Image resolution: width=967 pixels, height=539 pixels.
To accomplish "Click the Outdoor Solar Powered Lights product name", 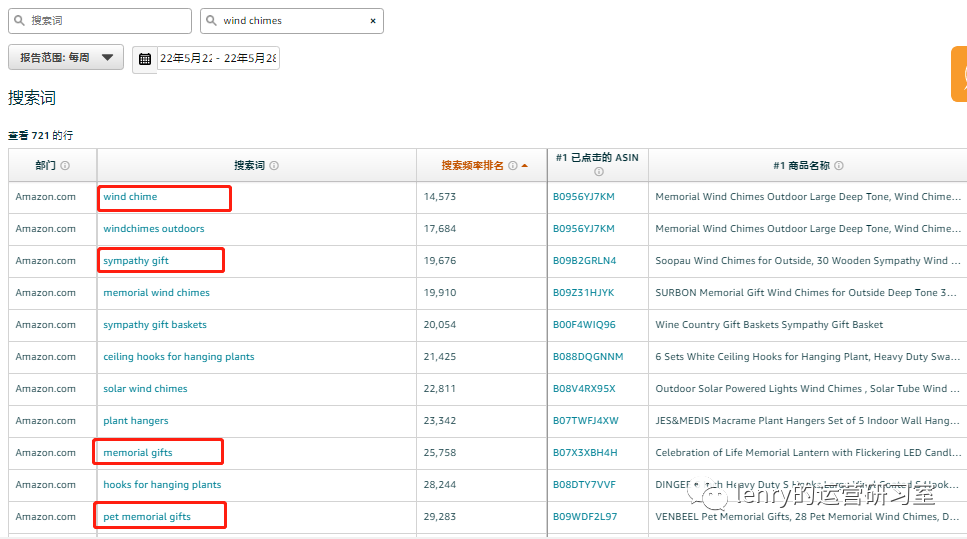I will click(808, 389).
